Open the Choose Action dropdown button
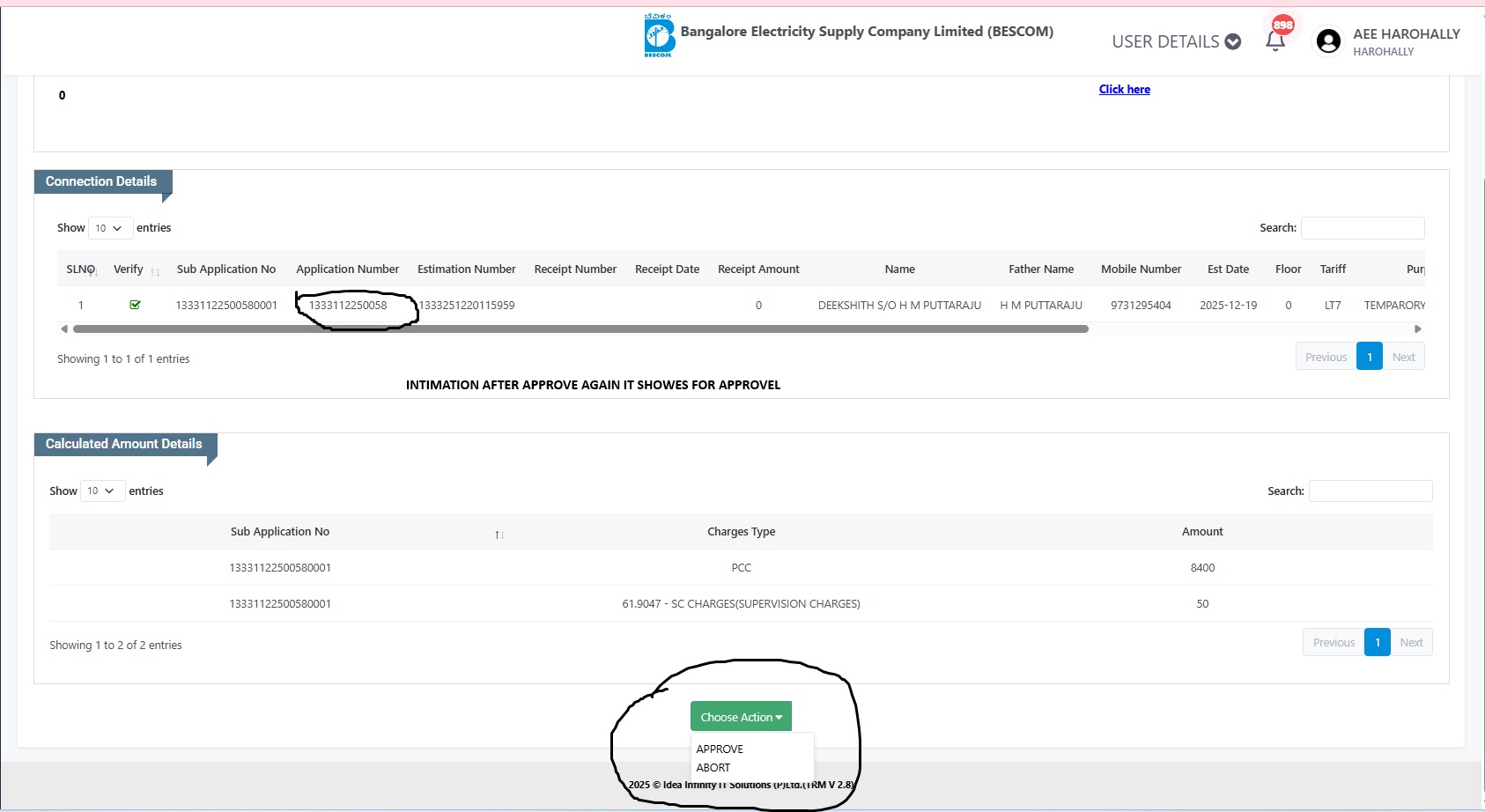Viewport: 1485px width, 812px height. click(741, 717)
